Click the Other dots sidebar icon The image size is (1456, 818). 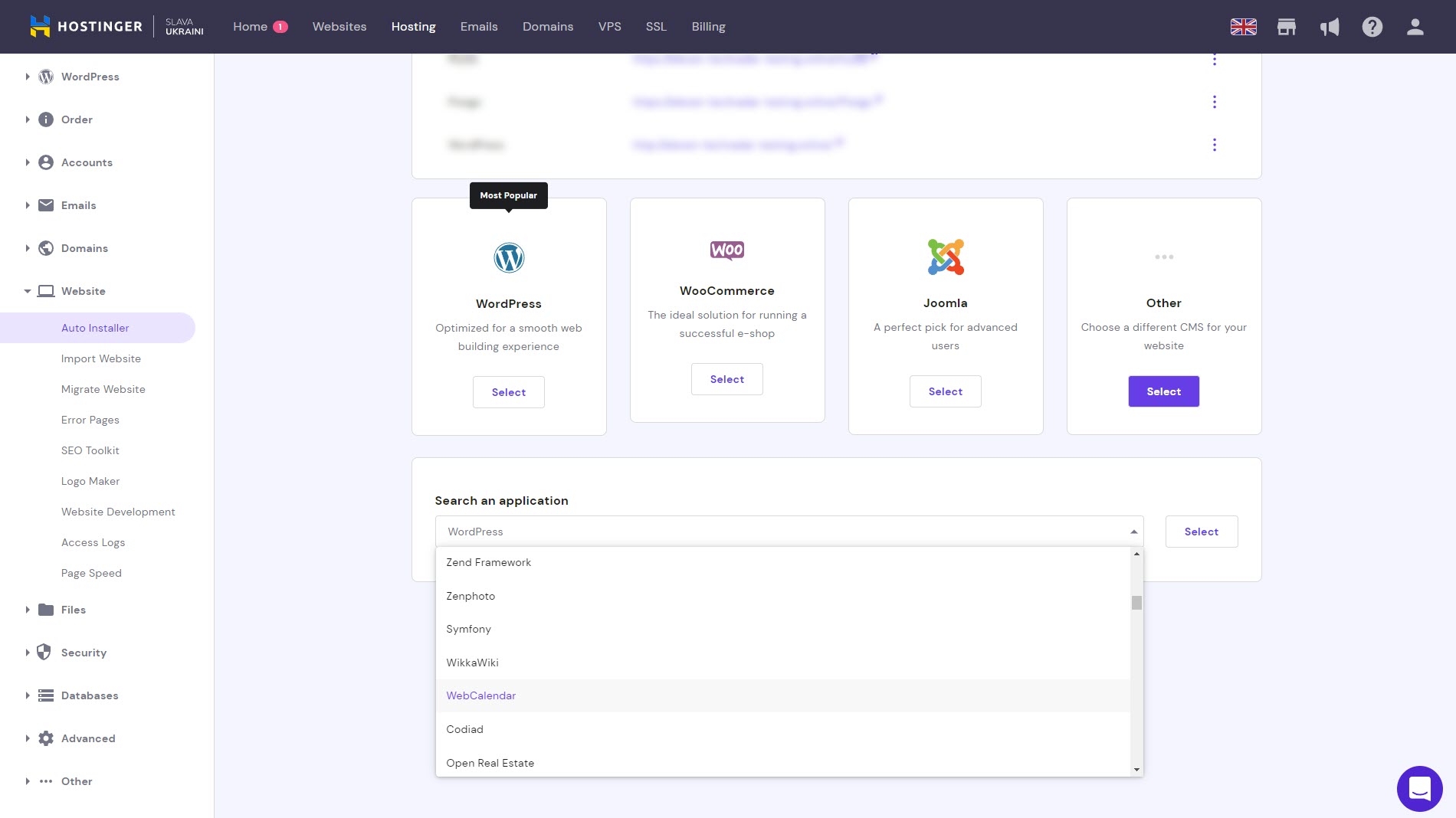tap(46, 781)
